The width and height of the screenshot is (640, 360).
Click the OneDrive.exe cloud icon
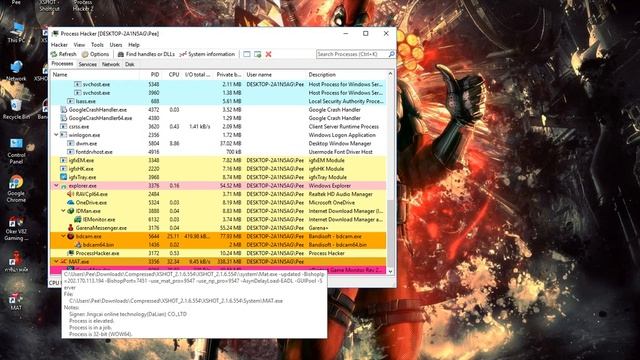tap(71, 202)
